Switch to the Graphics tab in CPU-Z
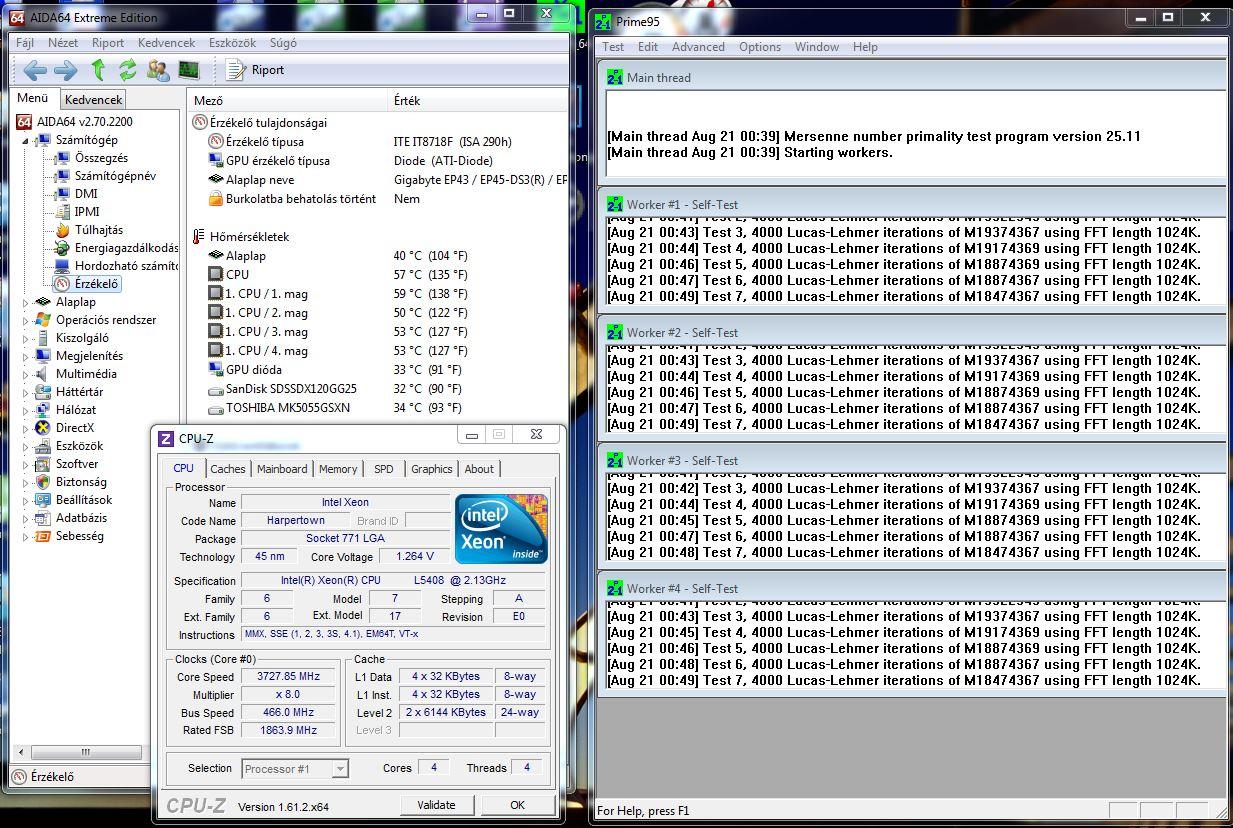1233x828 pixels. pos(432,469)
